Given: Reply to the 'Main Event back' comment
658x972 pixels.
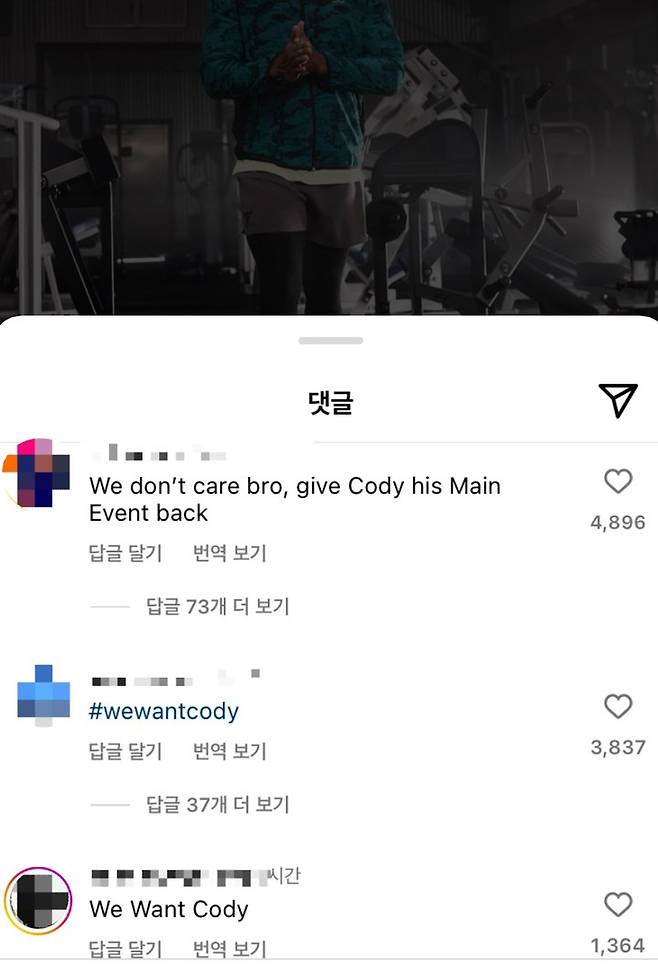Looking at the screenshot, I should coord(125,552).
